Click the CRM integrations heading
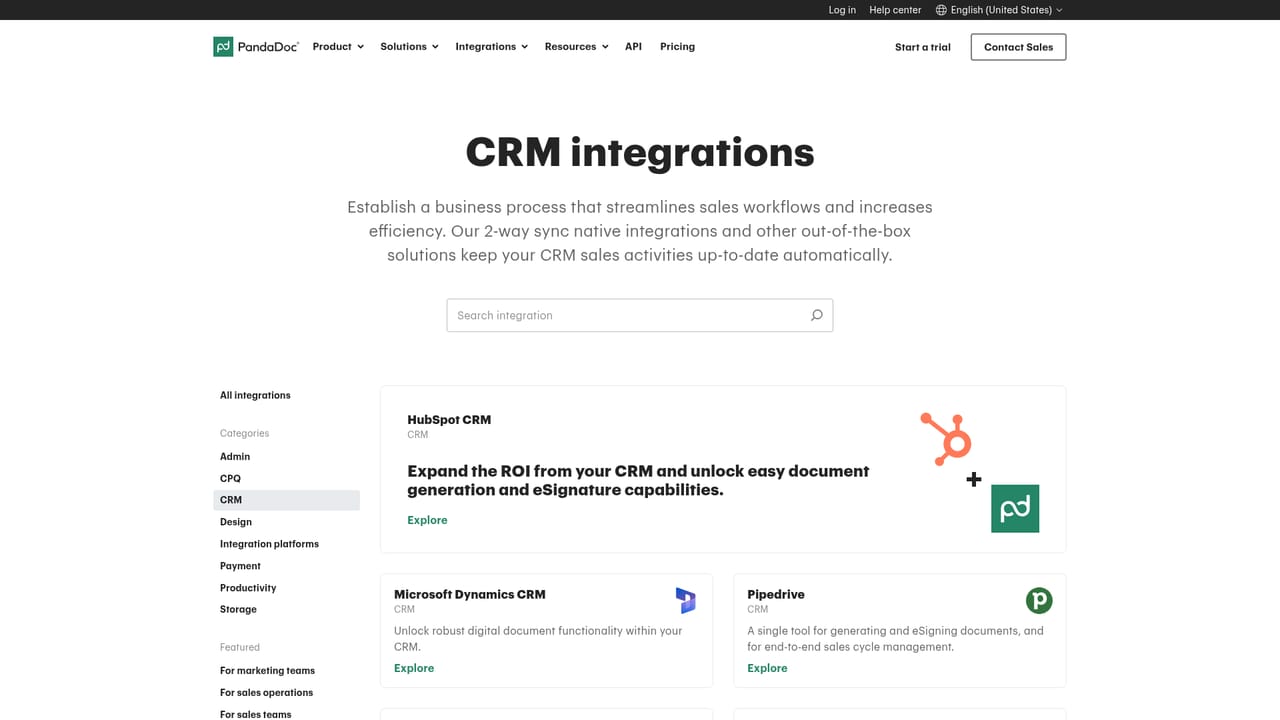The height and width of the screenshot is (720, 1280). (640, 153)
